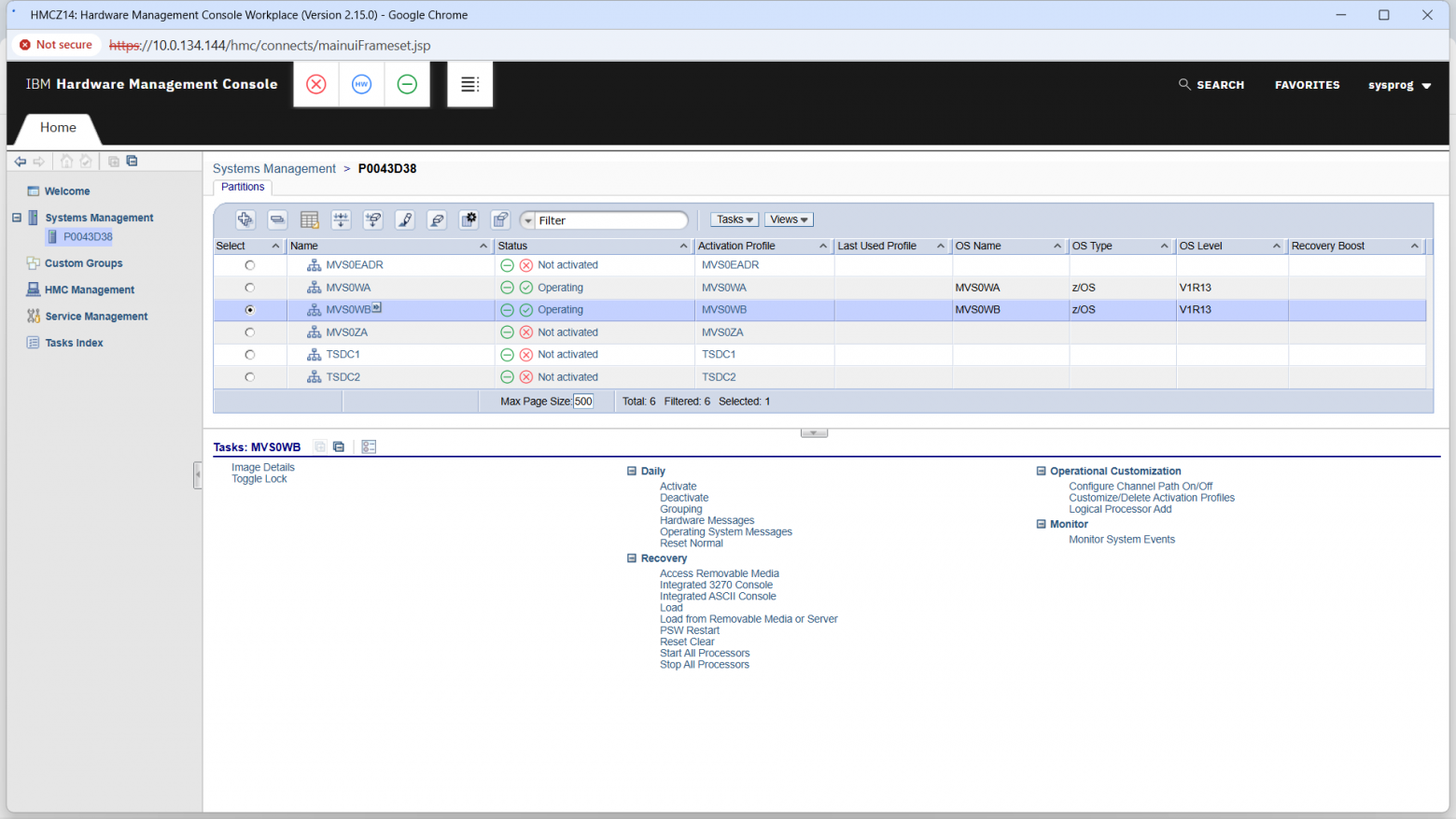The height and width of the screenshot is (819, 1456).
Task: Click the red X exceptions status icon
Action: pos(316,84)
